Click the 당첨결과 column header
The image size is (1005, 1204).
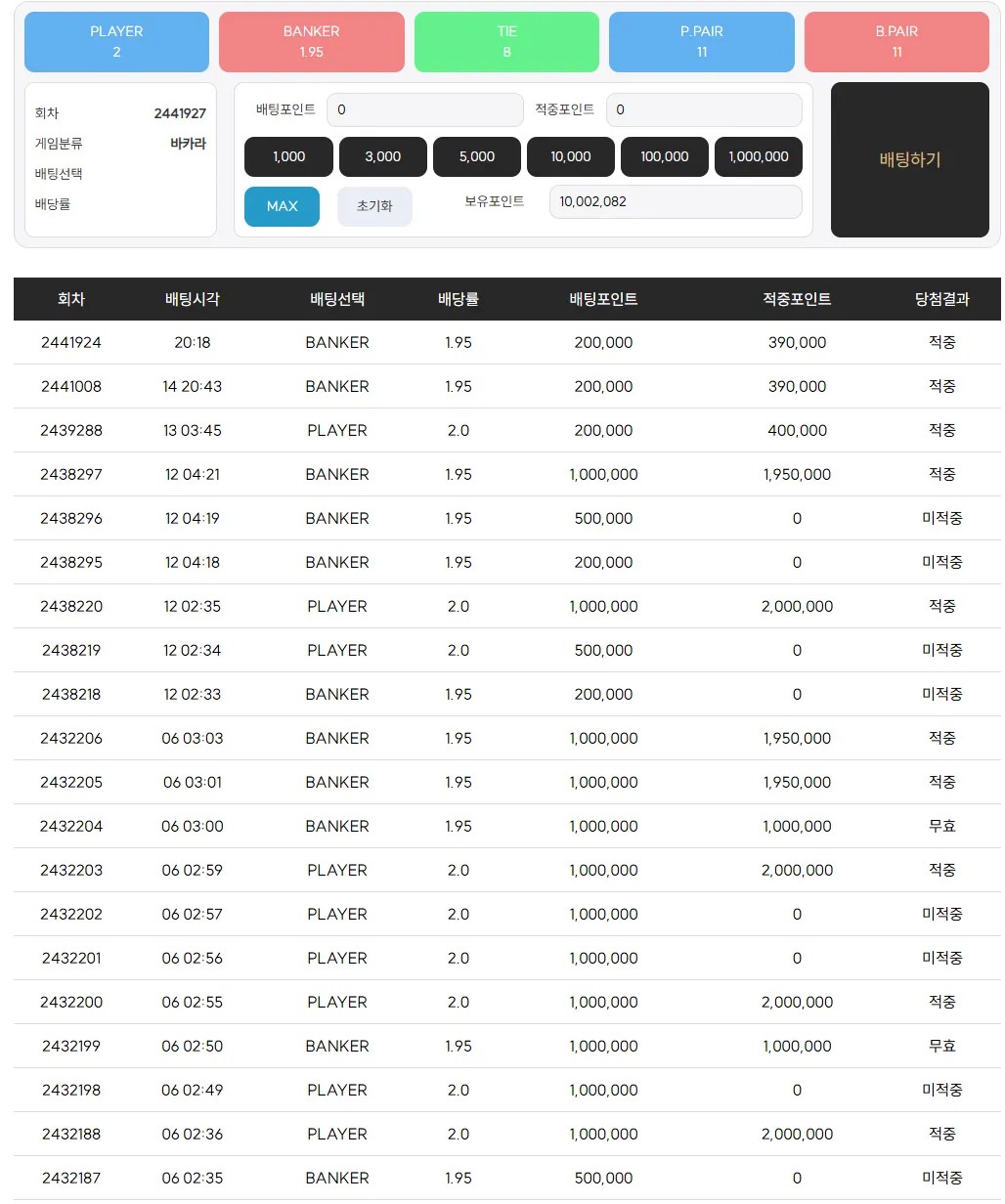point(942,299)
